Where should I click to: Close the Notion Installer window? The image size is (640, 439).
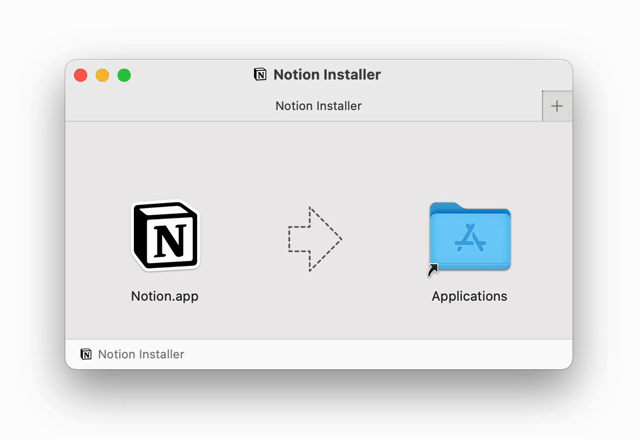[x=80, y=75]
